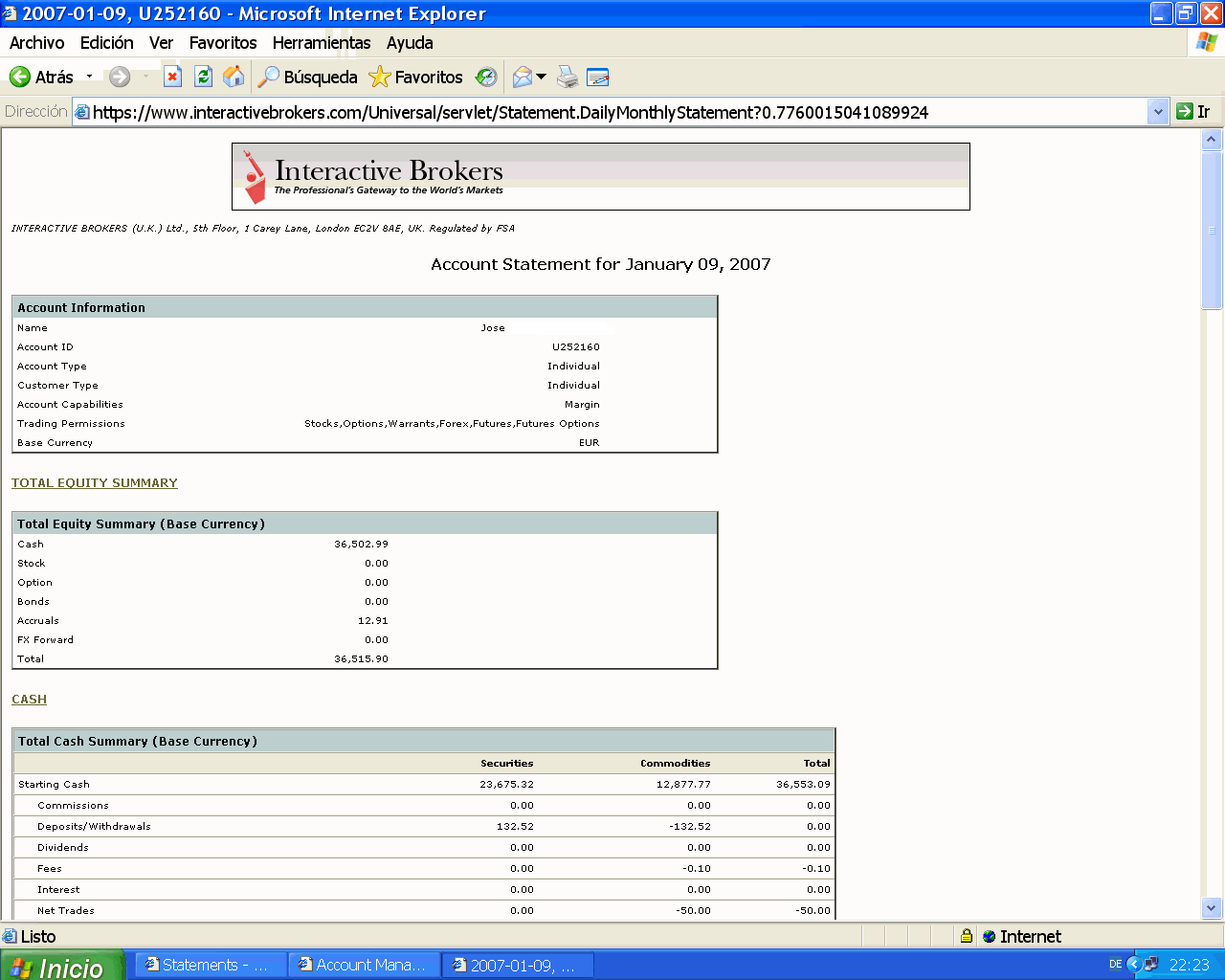Click the Deposits/Withdrawals row label
Screen dimensions: 1225x980
[x=94, y=827]
